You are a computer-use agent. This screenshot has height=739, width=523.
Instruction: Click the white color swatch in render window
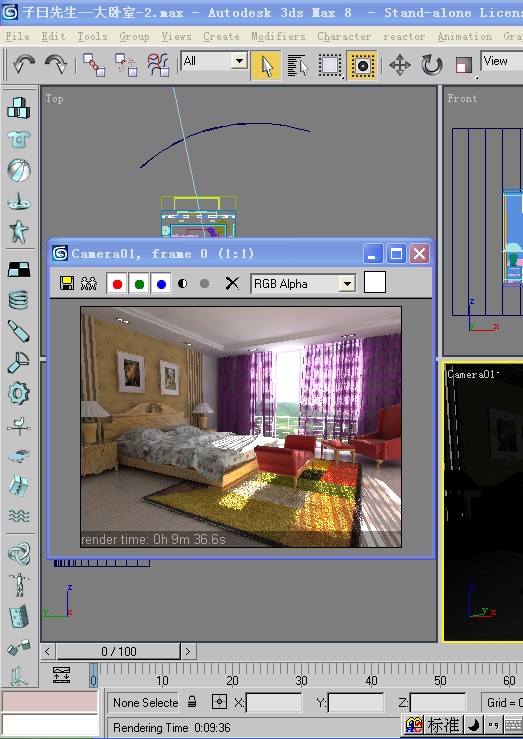(375, 282)
